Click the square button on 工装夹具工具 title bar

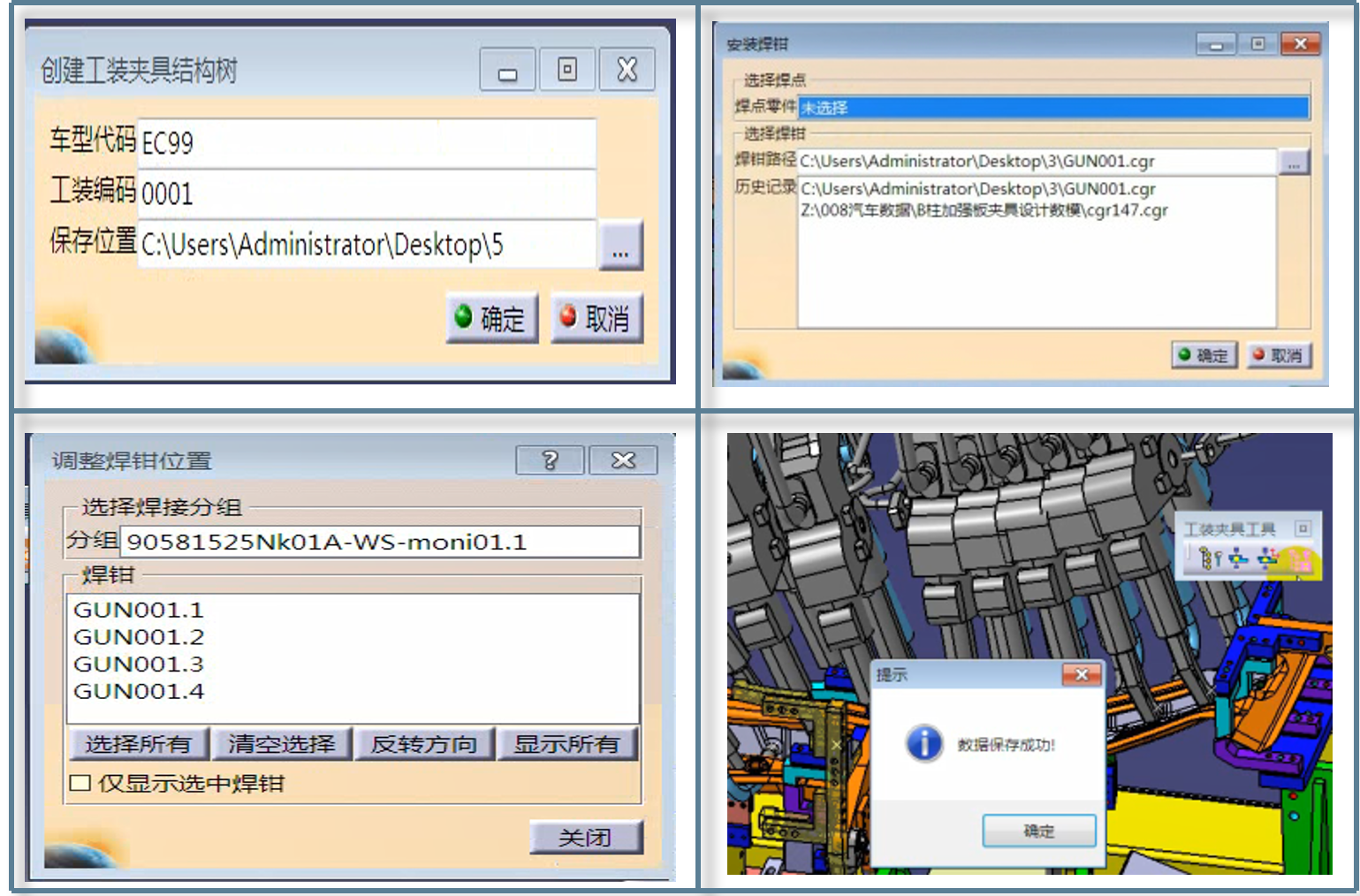pos(1303,528)
